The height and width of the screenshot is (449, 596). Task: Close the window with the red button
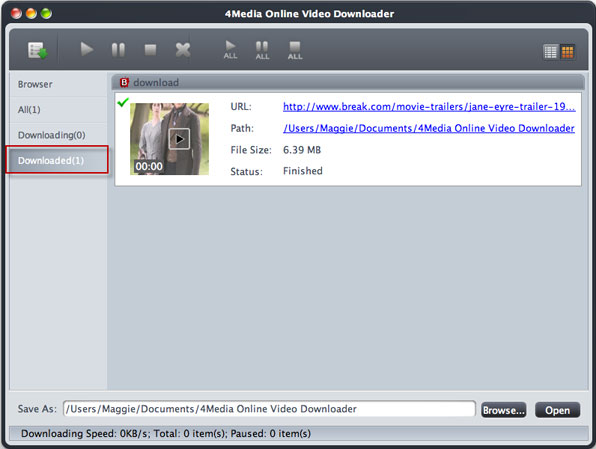coord(16,14)
